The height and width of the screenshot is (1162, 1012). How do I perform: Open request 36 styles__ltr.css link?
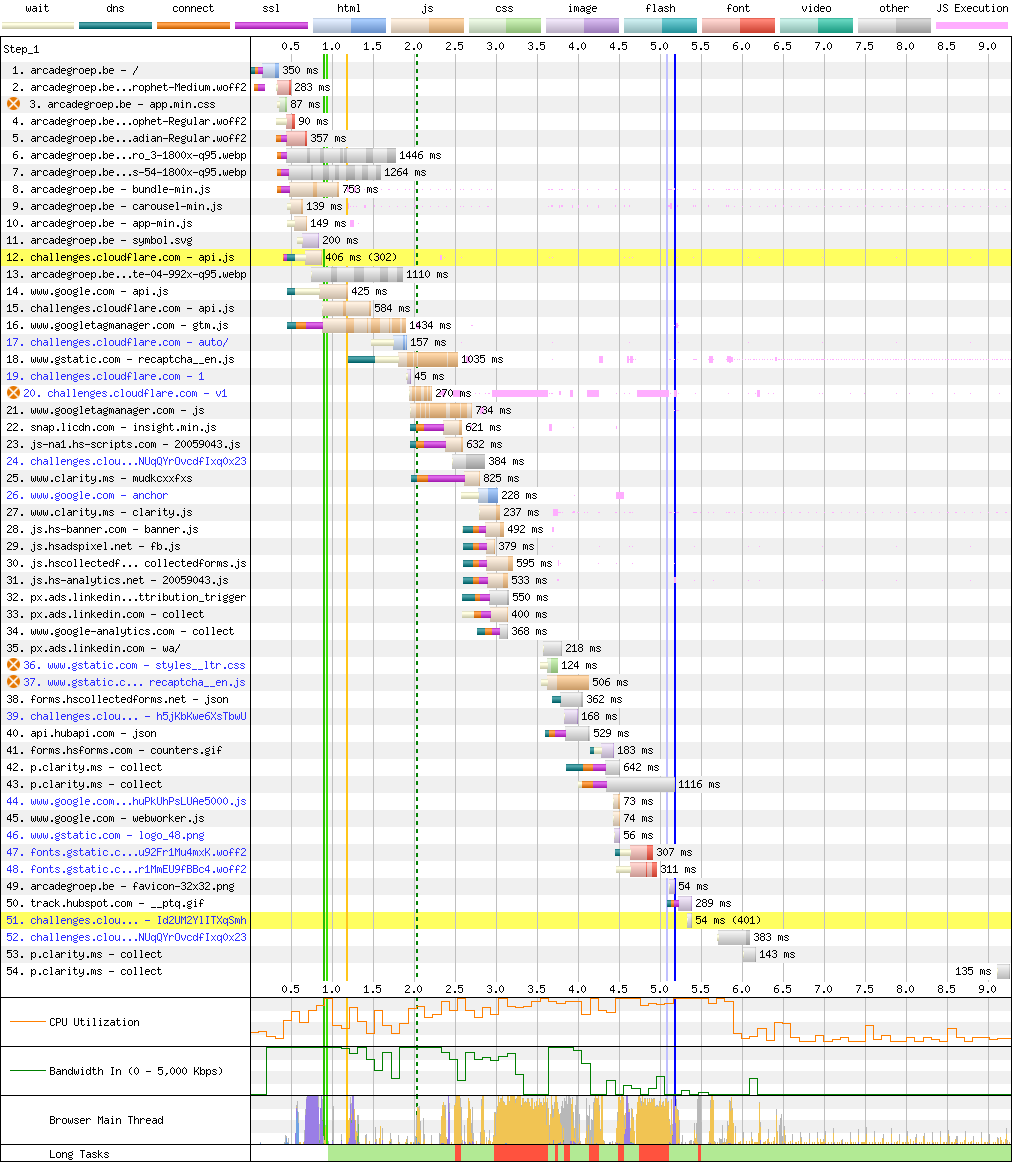coord(134,665)
